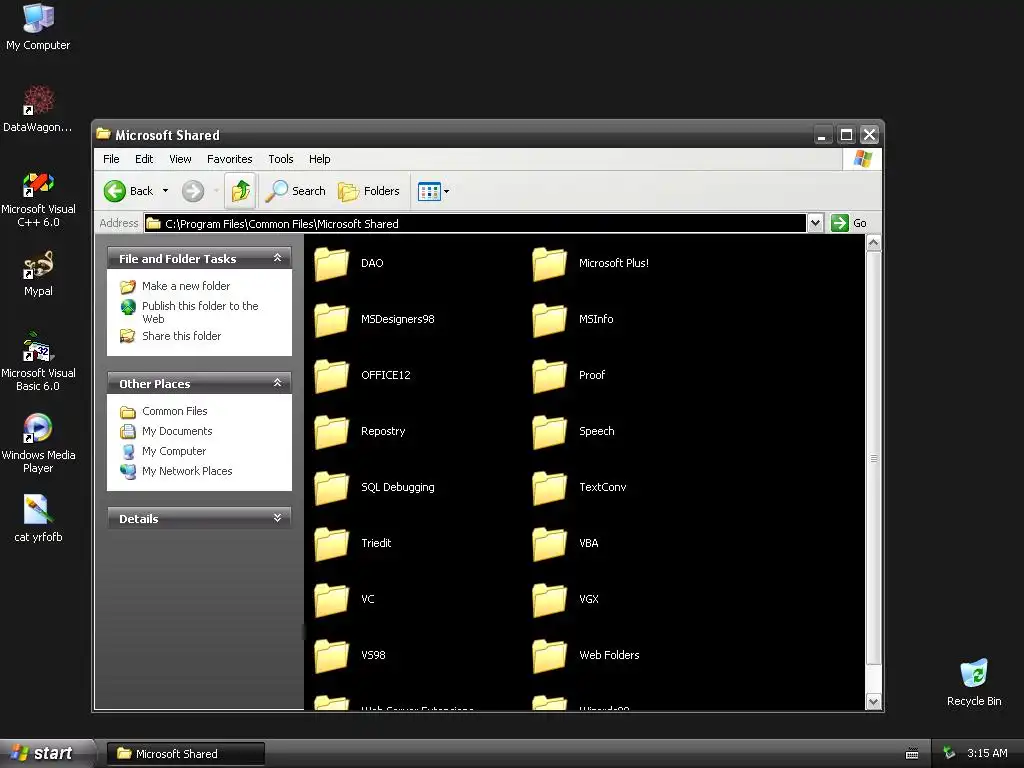Go back using the green Back arrow
Viewport: 1024px width, 768px height.
tap(128, 191)
